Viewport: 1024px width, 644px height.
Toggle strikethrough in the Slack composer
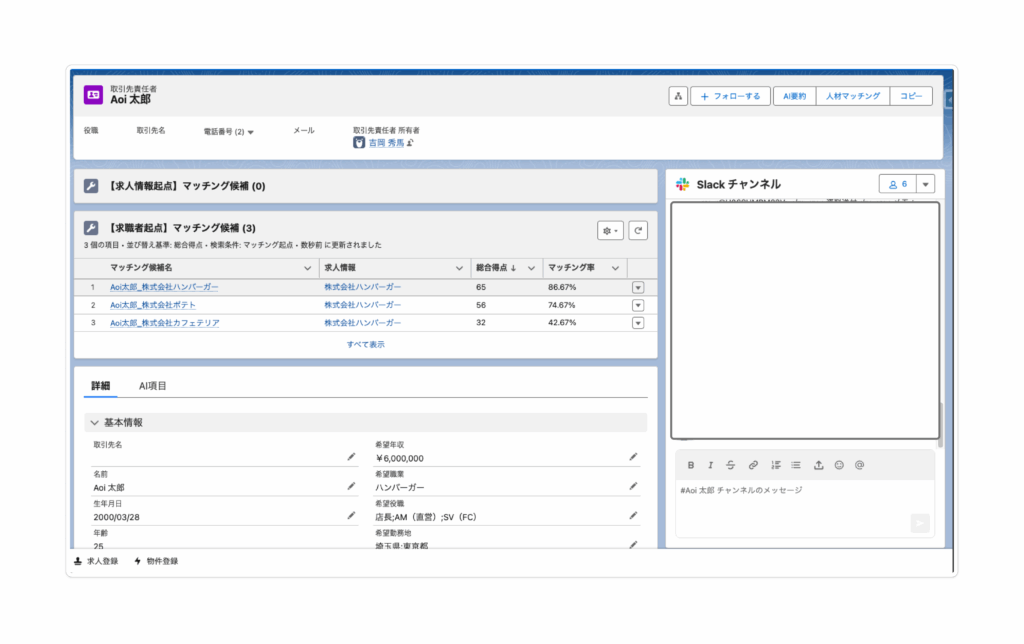(x=730, y=465)
